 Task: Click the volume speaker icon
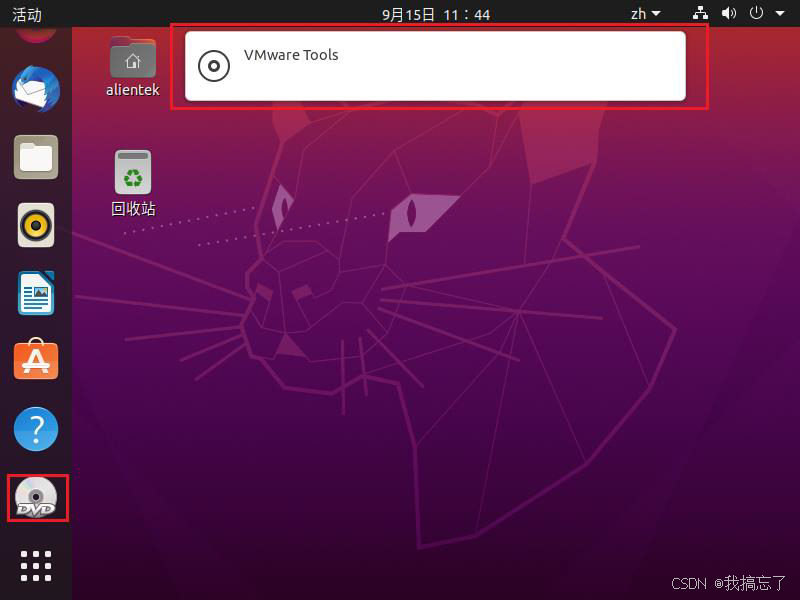tap(729, 13)
